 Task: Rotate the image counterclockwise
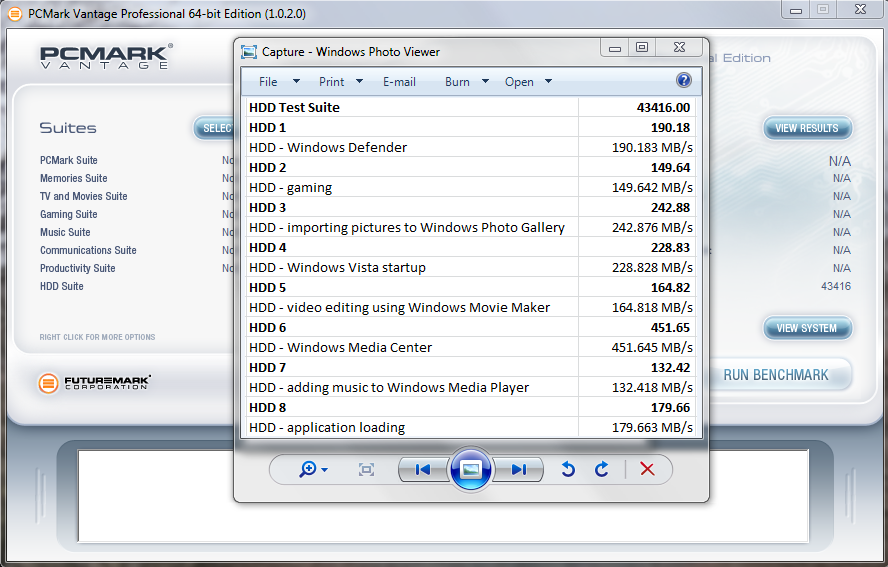click(568, 469)
